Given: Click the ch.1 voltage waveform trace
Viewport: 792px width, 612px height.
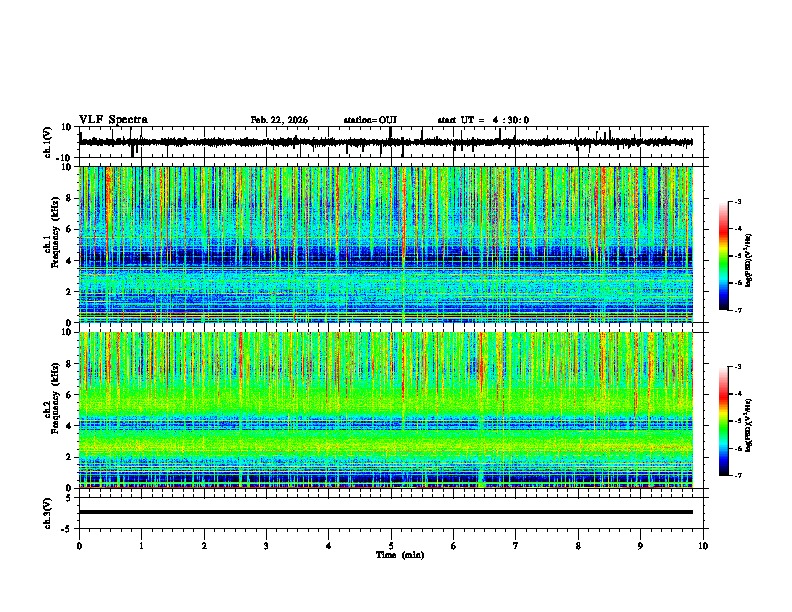Looking at the screenshot, I should pyautogui.click(x=386, y=142).
